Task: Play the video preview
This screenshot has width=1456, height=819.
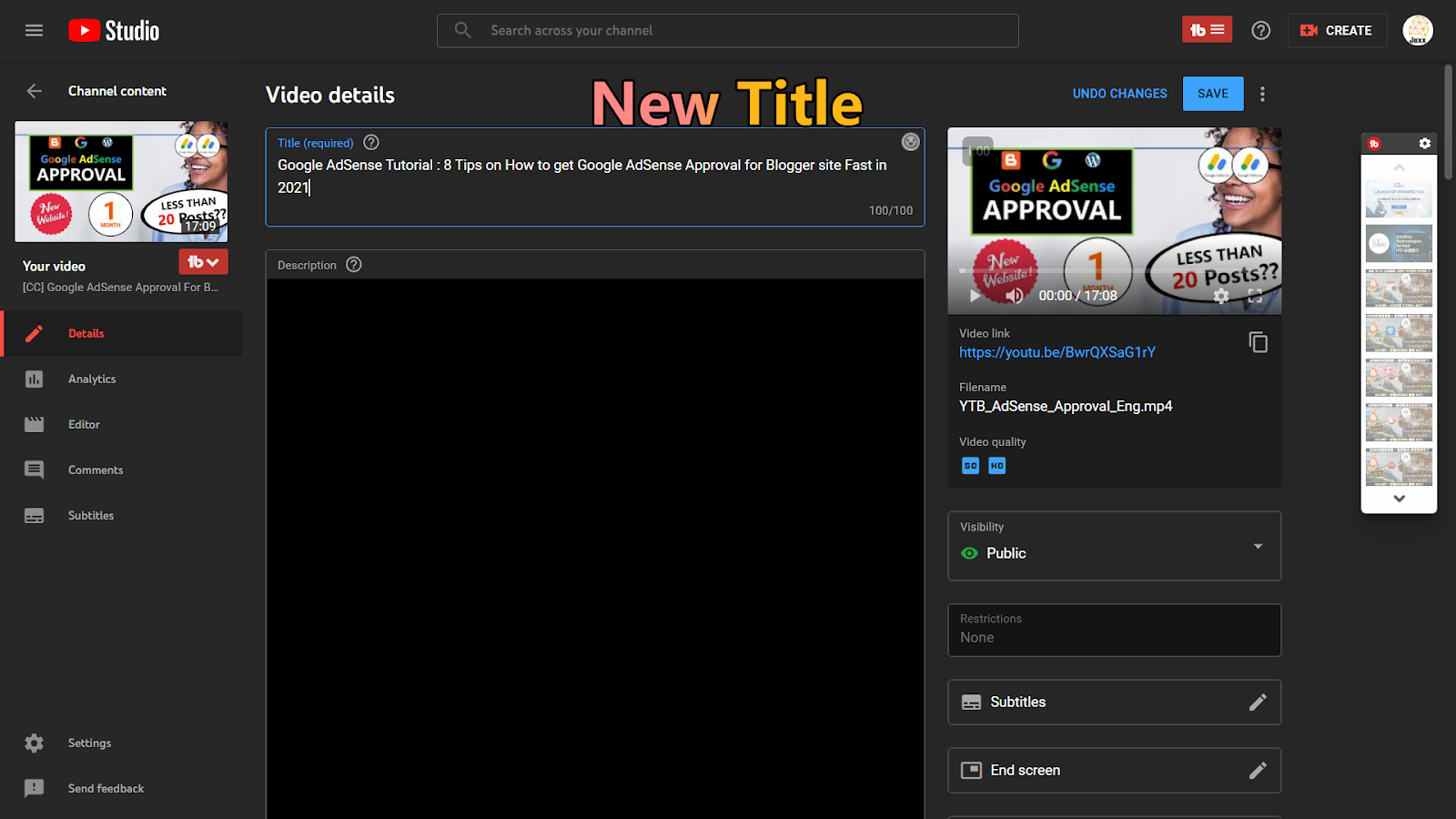Action: (976, 296)
